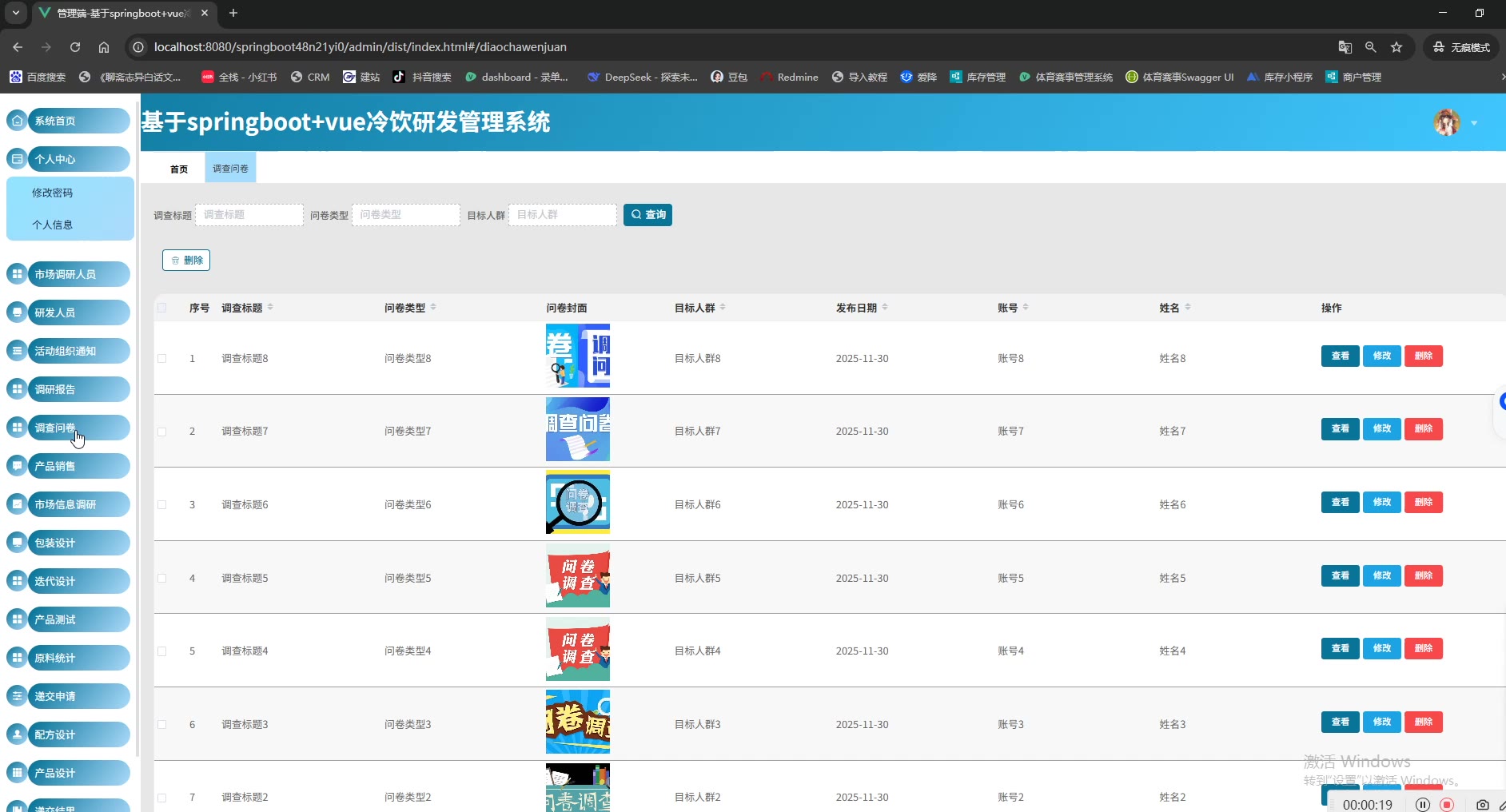Switch to the 首页 tab
Screen dimensions: 1506x812
point(179,169)
